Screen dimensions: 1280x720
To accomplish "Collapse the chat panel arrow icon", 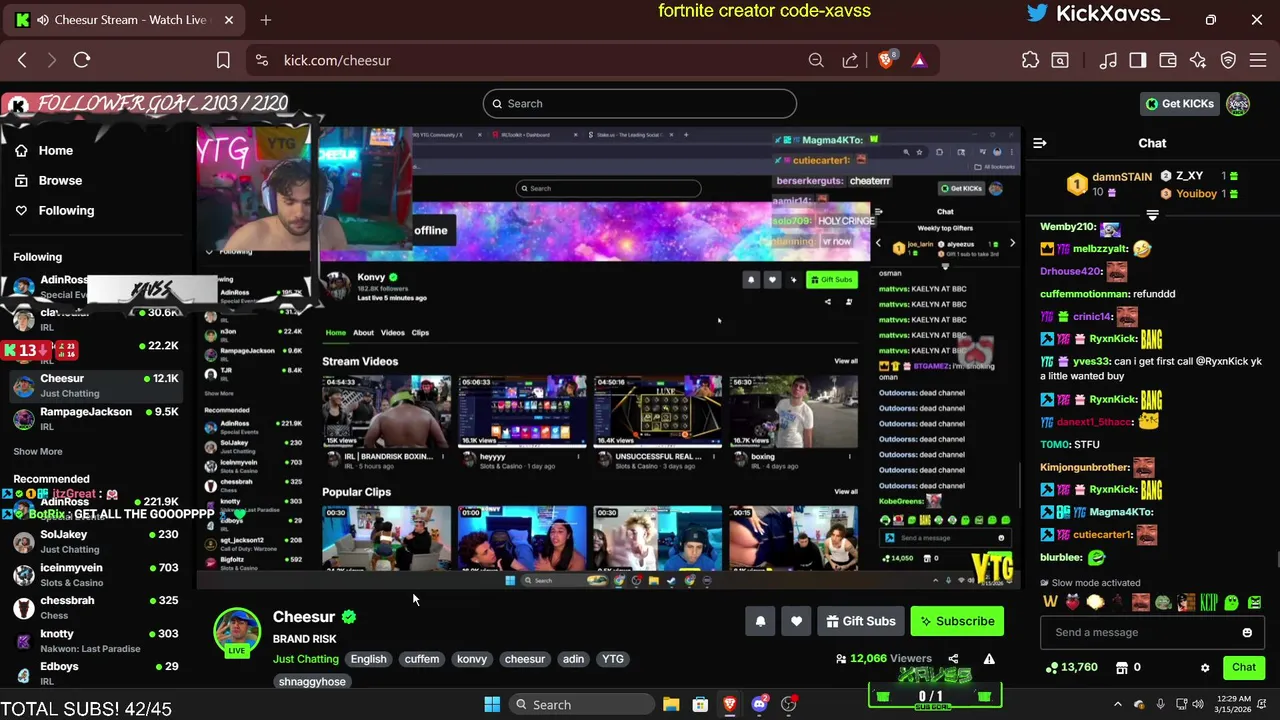I will tap(1040, 143).
